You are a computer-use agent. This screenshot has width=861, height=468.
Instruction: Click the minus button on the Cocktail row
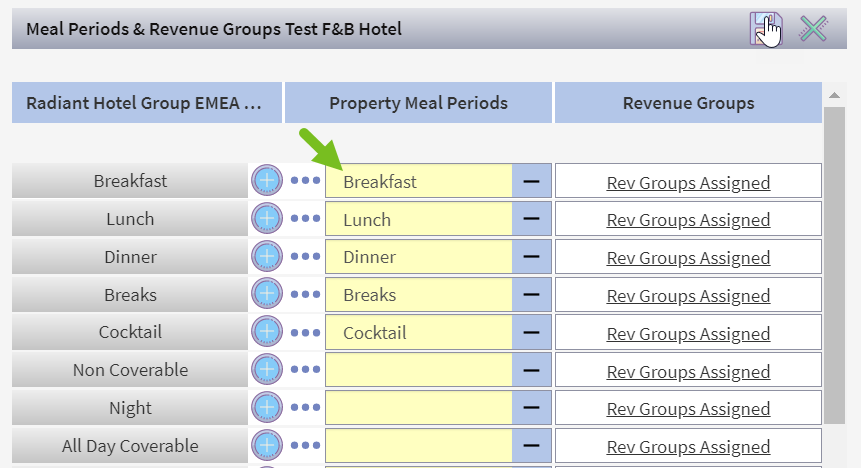click(532, 332)
